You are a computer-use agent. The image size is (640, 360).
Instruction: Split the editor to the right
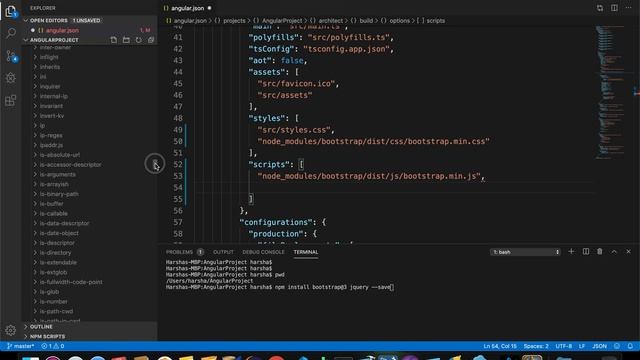tap(614, 8)
